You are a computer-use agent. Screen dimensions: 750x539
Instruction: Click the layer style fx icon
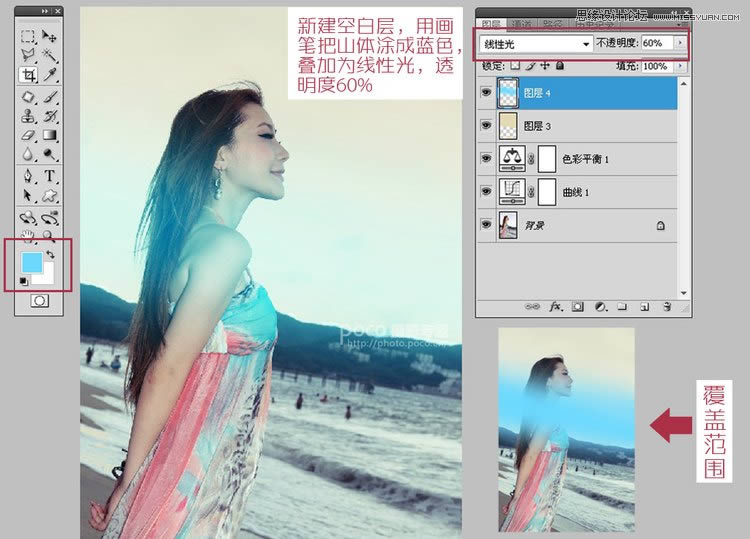(x=557, y=307)
